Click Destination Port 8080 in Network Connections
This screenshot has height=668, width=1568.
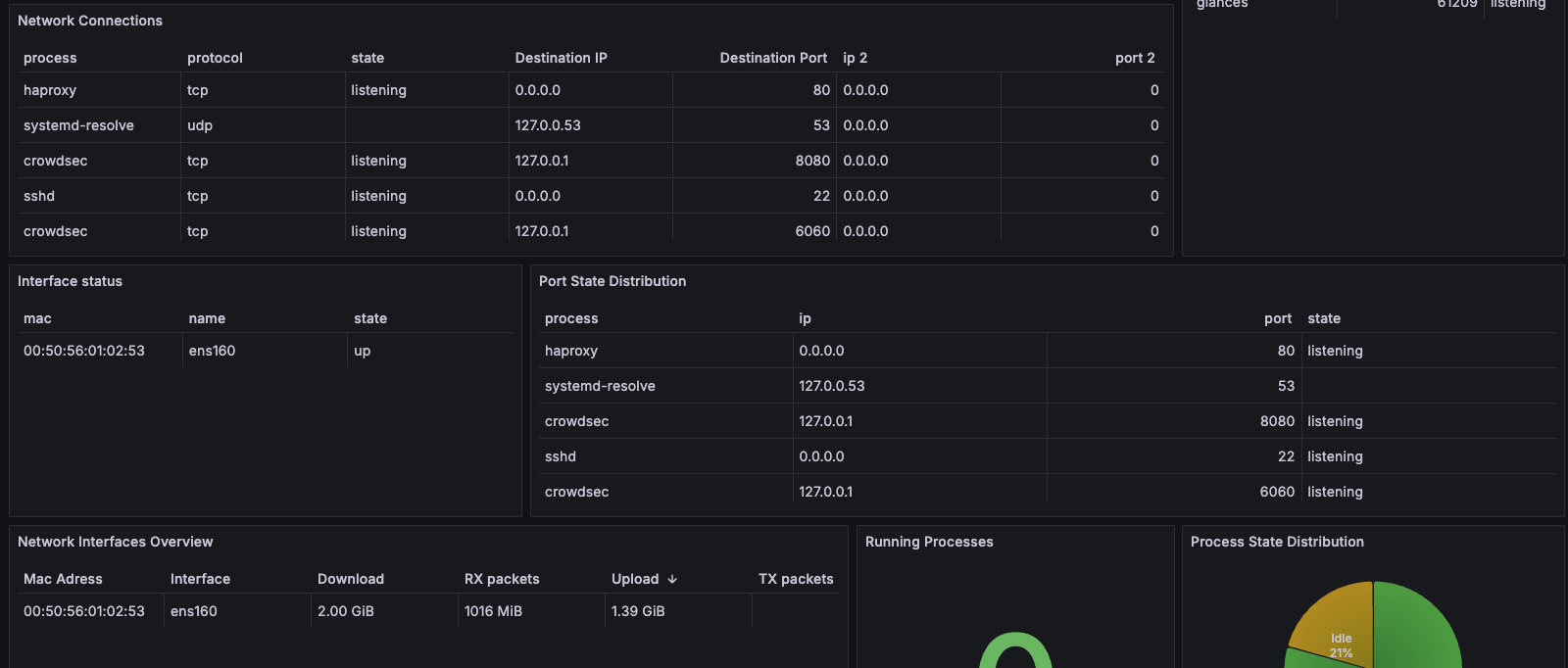pyautogui.click(x=812, y=161)
